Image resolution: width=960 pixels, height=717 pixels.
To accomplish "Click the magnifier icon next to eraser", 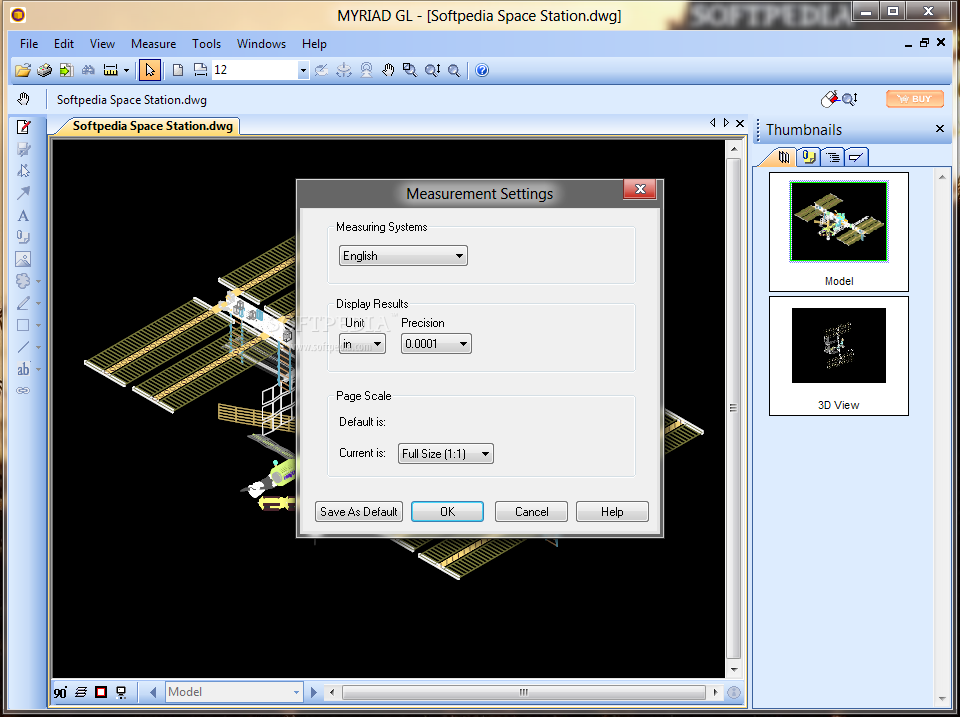I will (x=850, y=99).
